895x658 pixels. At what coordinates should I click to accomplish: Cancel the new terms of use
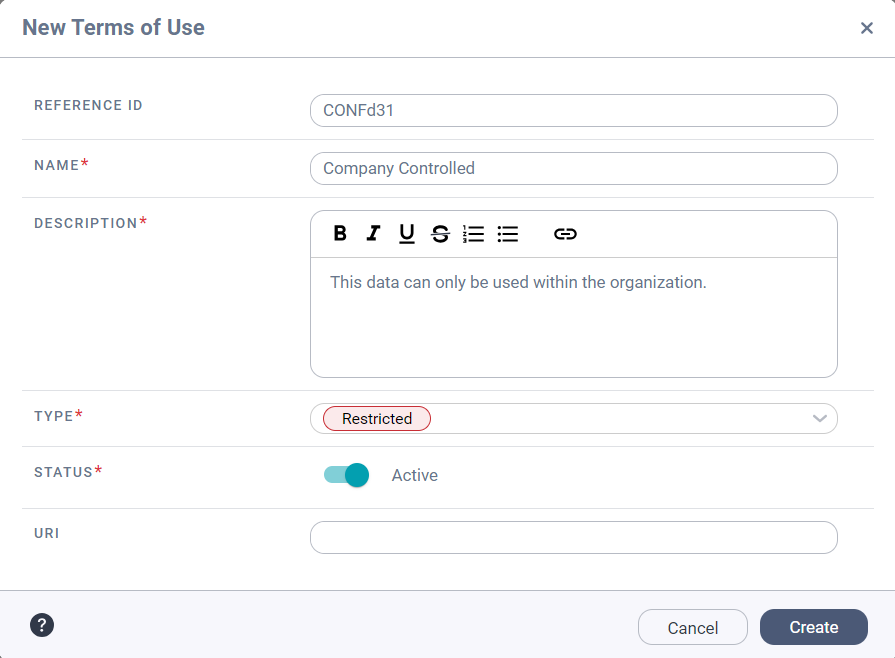pos(692,627)
